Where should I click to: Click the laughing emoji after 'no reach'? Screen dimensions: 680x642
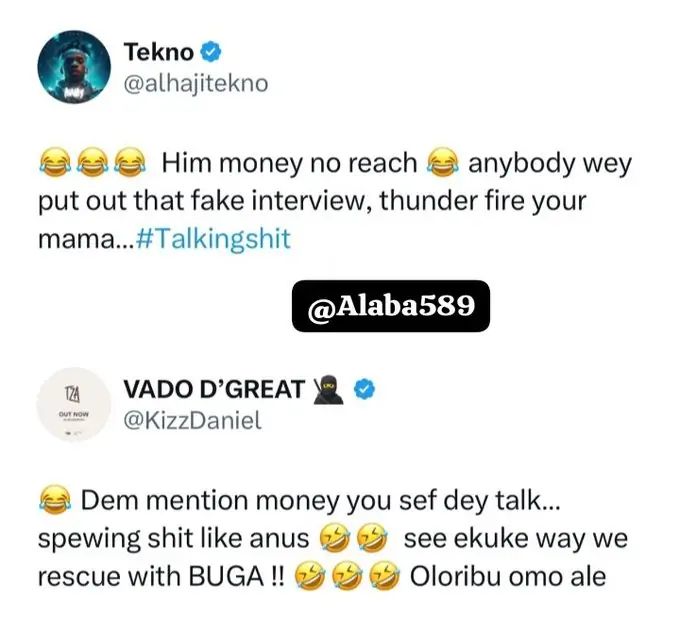442,163
